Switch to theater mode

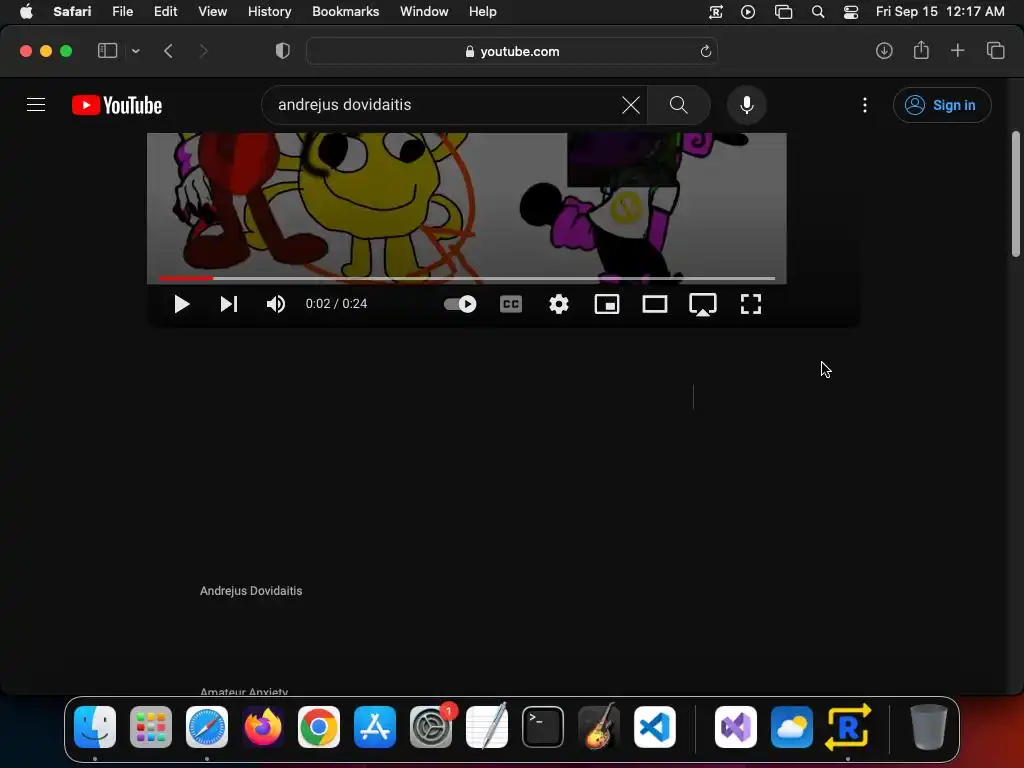point(654,304)
